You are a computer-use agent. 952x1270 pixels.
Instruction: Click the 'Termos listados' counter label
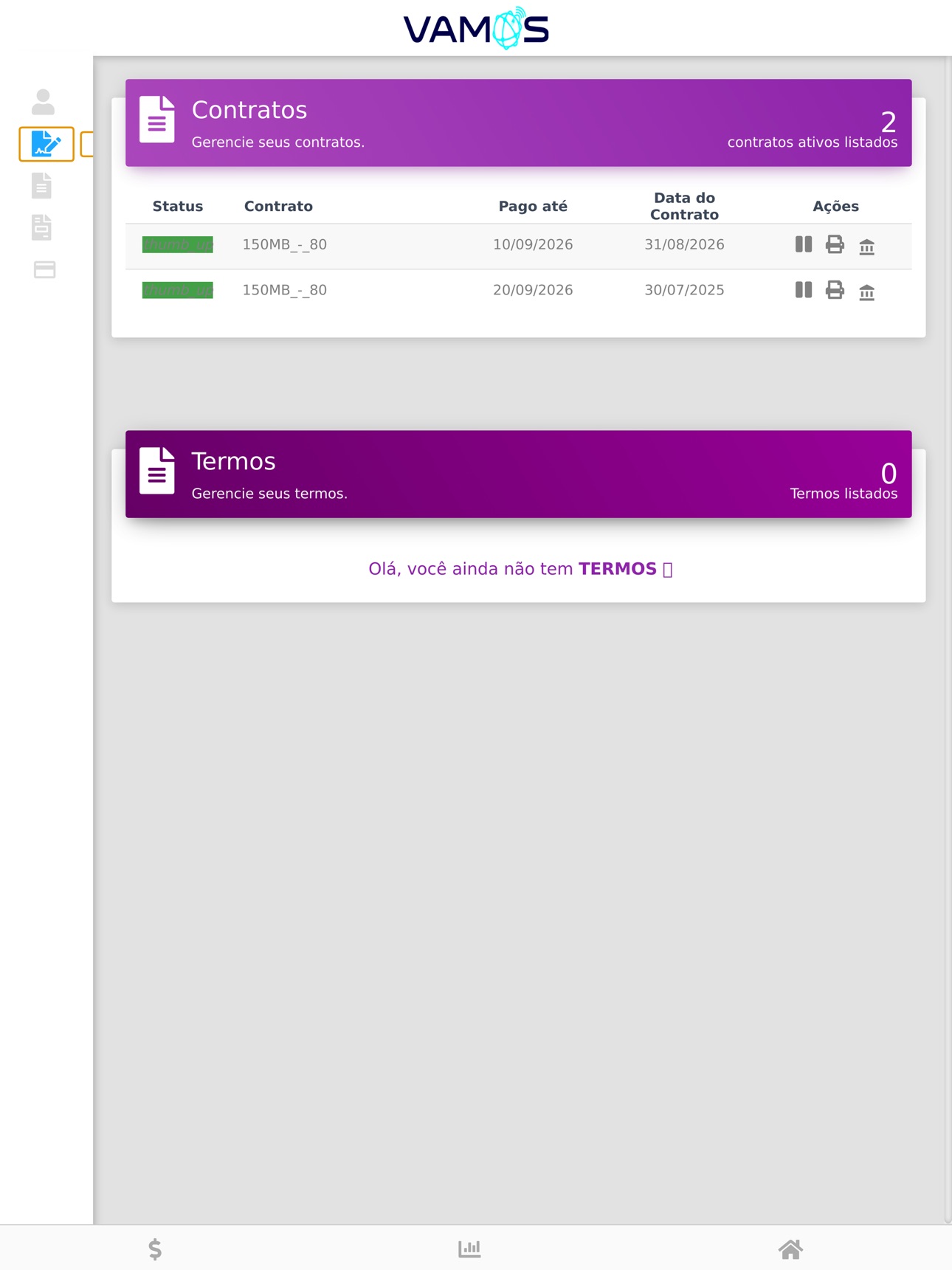844,494
